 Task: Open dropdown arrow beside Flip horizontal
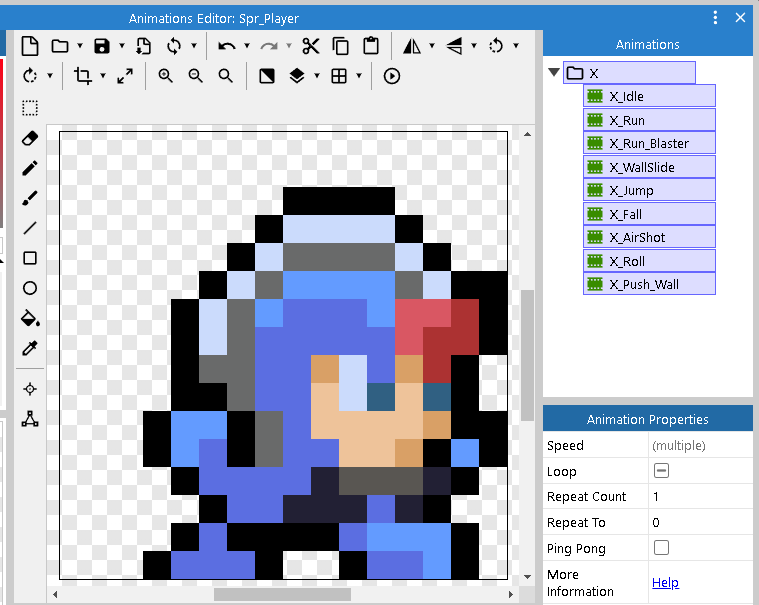[432, 46]
